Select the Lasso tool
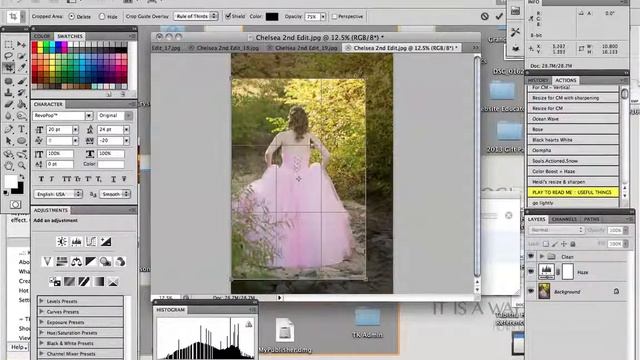Image resolution: width=640 pixels, height=360 pixels. click(9, 56)
